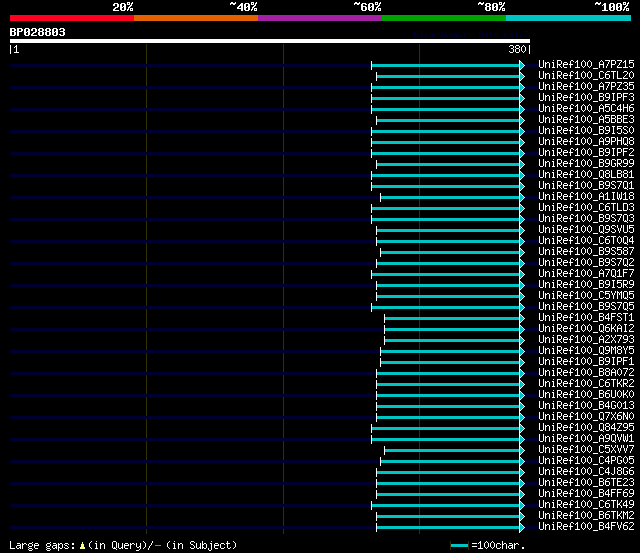Image resolution: width=640 pixels, height=553 pixels.
Task: Click the UniRef100_B6TE23 label
Action: click(x=586, y=483)
